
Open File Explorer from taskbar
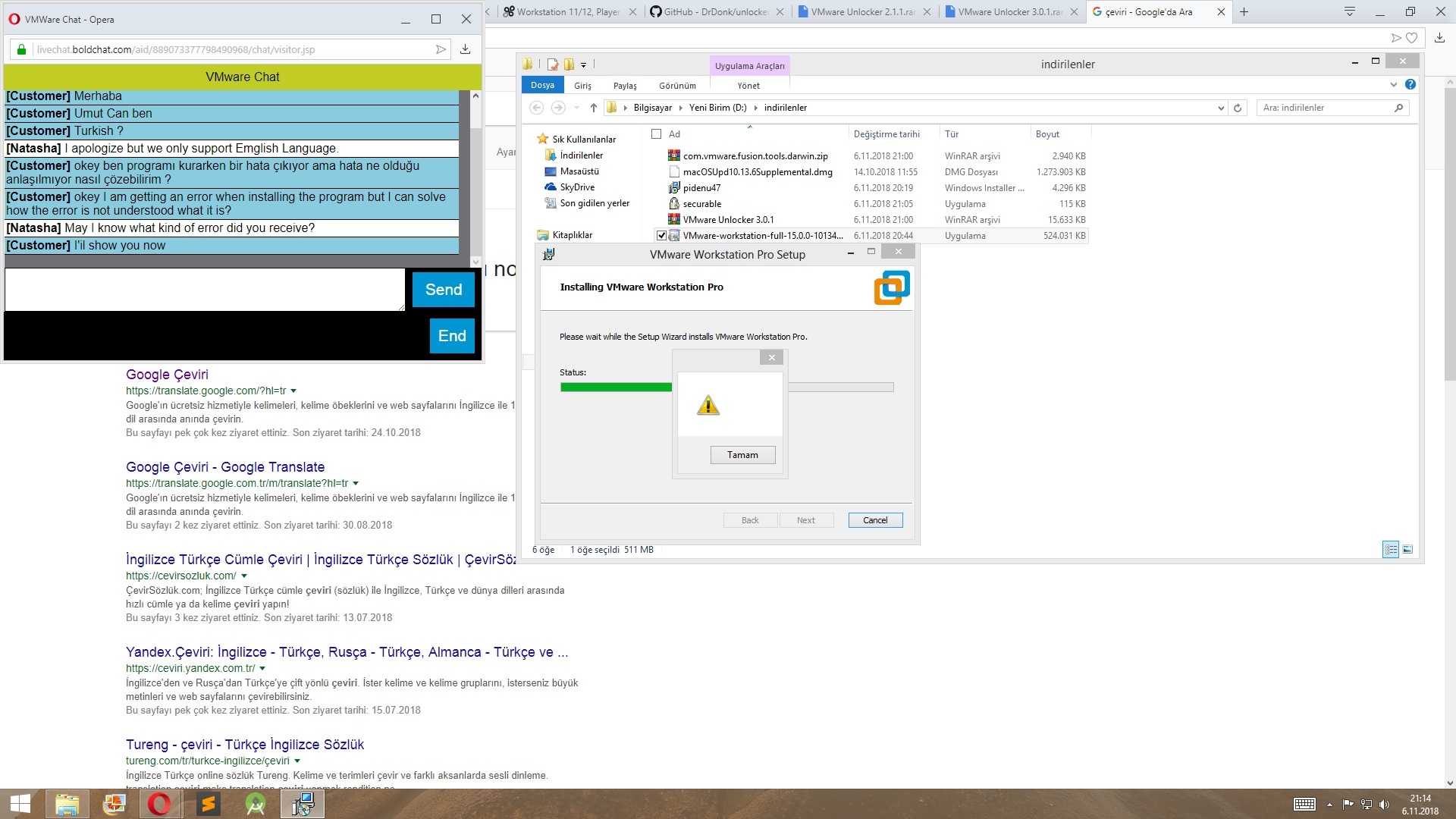pos(67,804)
